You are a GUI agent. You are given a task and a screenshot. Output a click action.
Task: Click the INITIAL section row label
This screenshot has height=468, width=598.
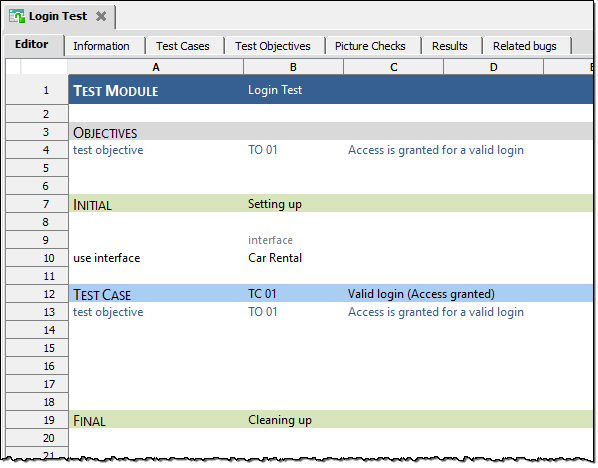[x=93, y=205]
